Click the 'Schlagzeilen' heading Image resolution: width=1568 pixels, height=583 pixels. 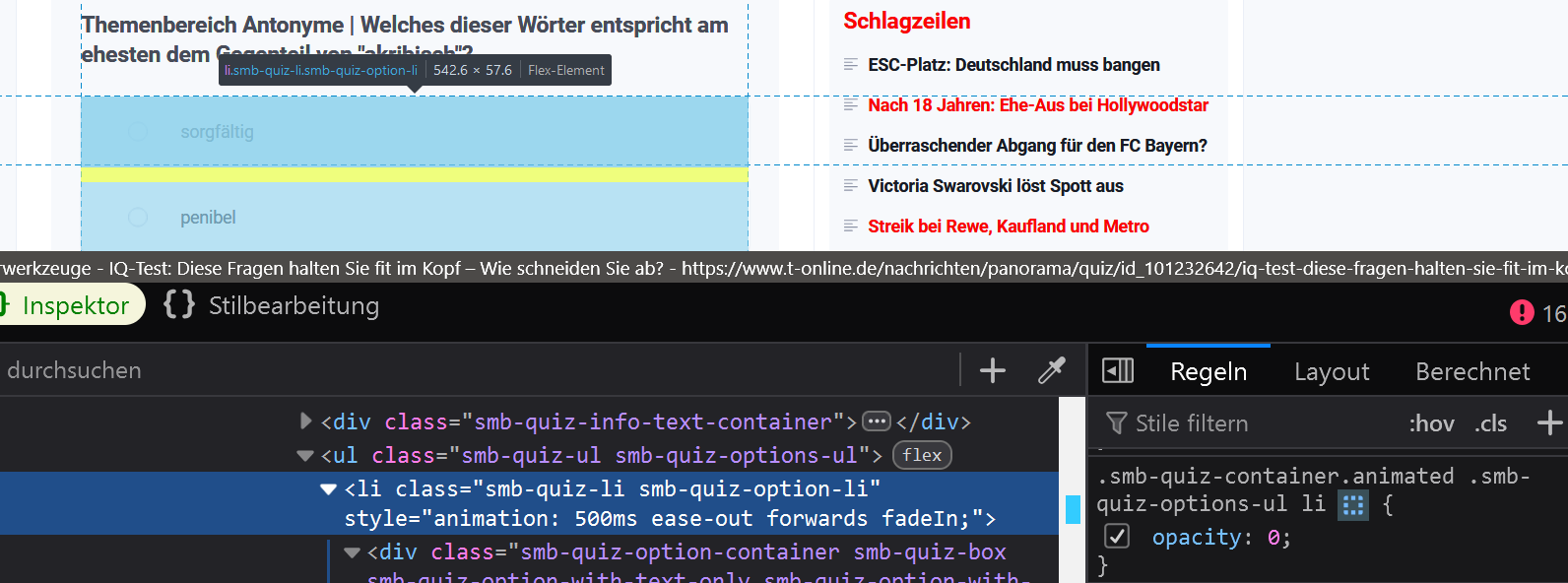click(x=907, y=22)
